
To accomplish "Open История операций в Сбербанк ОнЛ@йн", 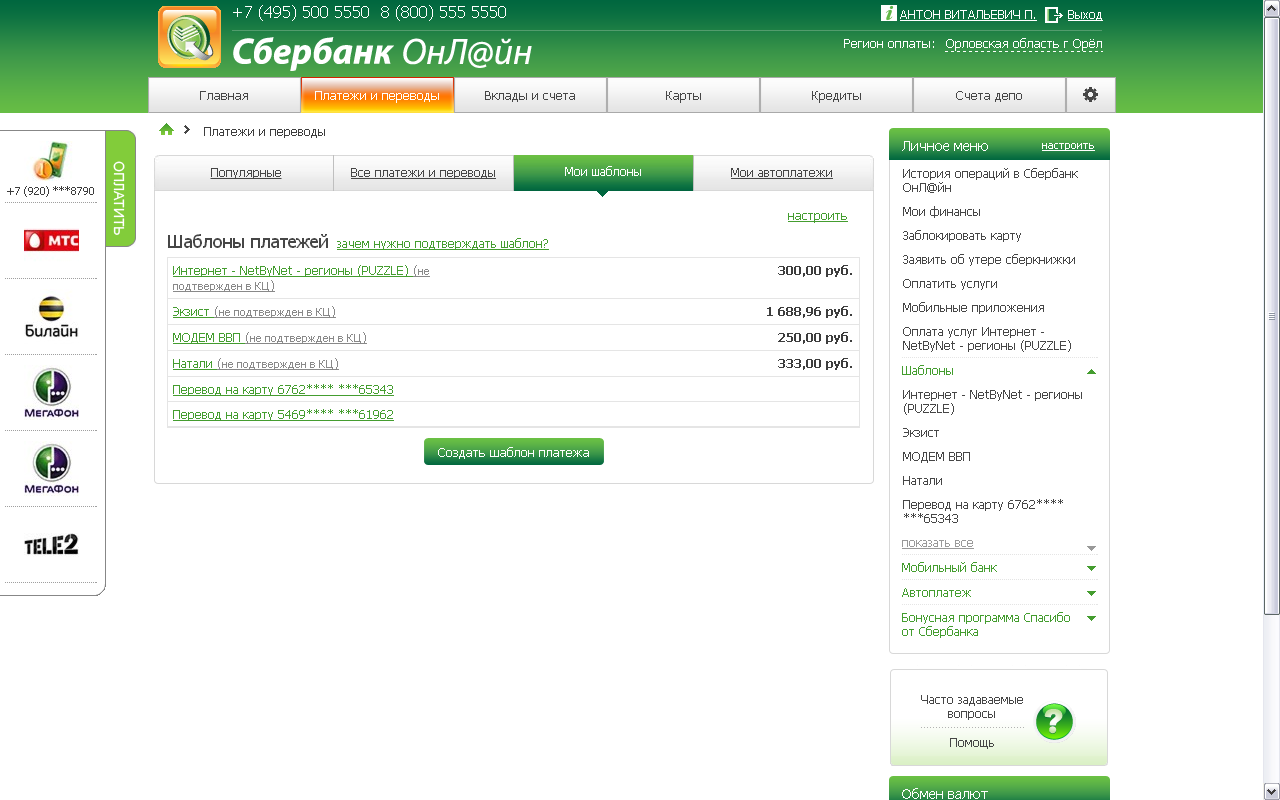I will tap(990, 180).
